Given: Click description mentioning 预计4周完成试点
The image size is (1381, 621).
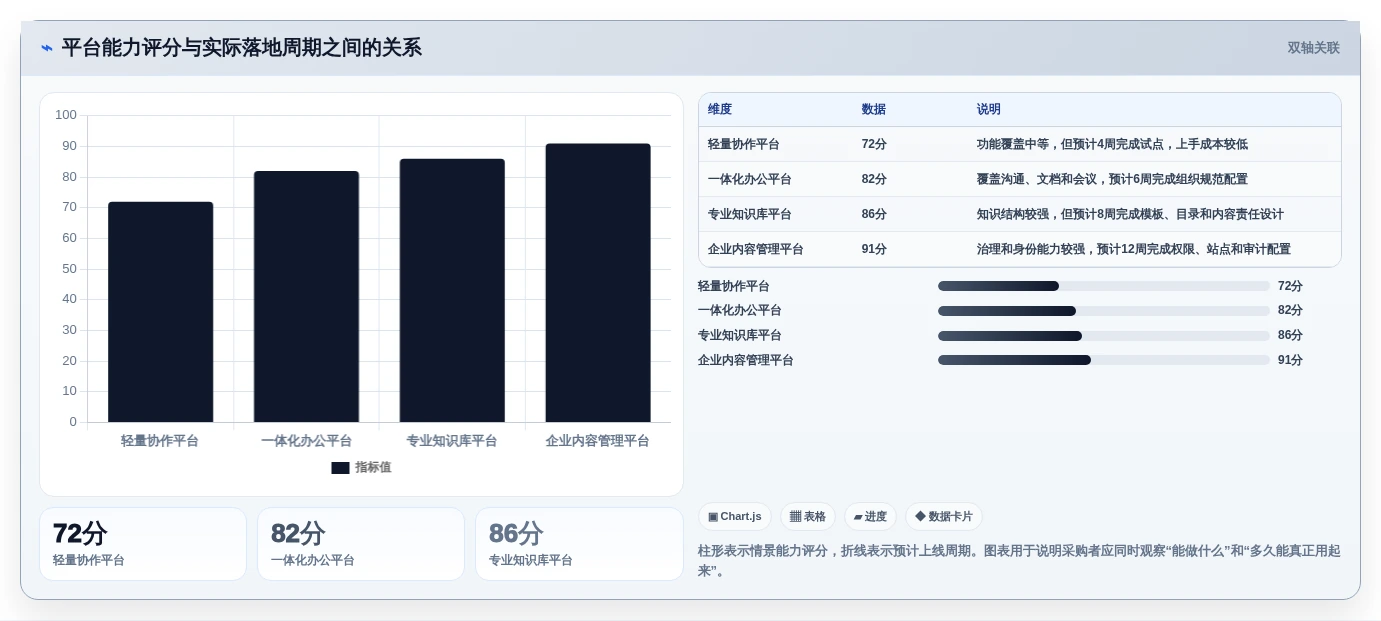Looking at the screenshot, I should [x=1112, y=144].
